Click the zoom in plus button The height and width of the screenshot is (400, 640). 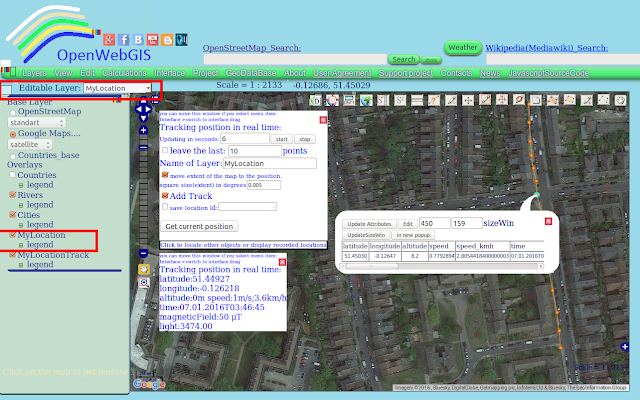(x=143, y=130)
